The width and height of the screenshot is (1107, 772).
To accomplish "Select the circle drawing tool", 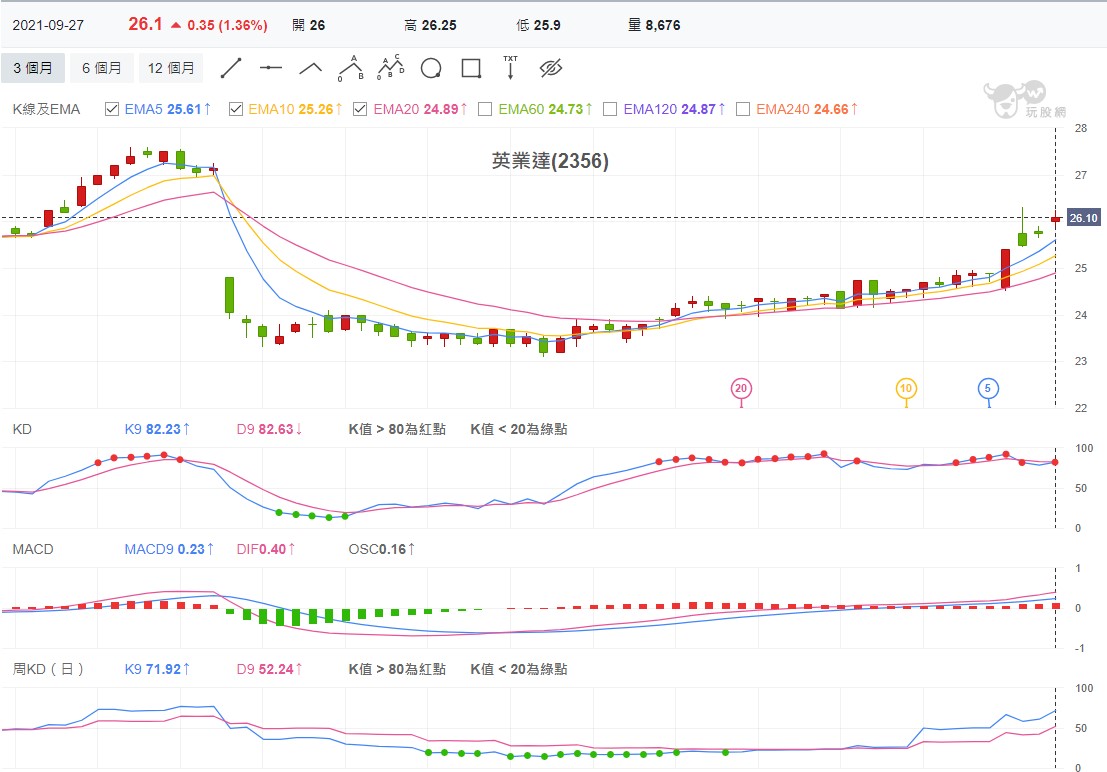I will (431, 69).
